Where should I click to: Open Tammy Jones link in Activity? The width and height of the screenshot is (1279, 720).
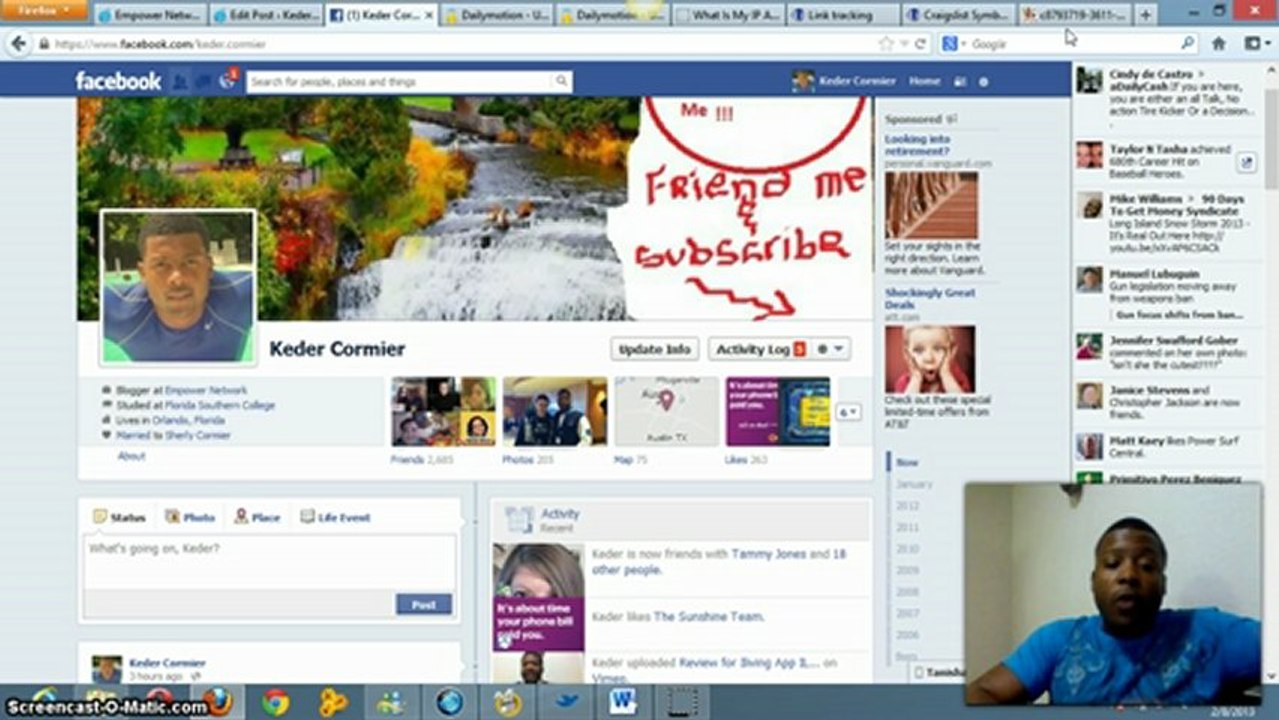pos(768,553)
